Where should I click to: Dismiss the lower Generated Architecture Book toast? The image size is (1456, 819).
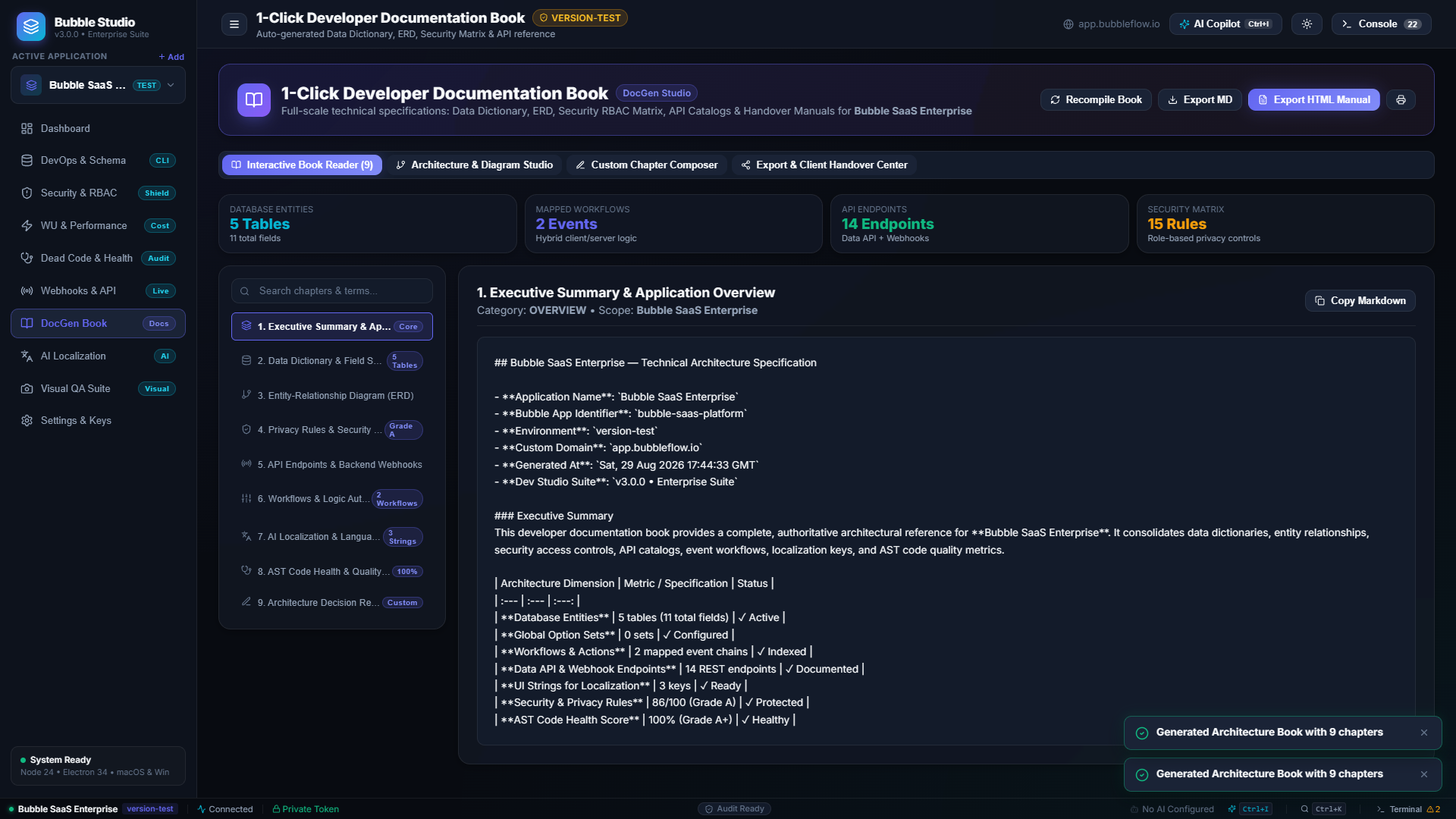tap(1424, 774)
